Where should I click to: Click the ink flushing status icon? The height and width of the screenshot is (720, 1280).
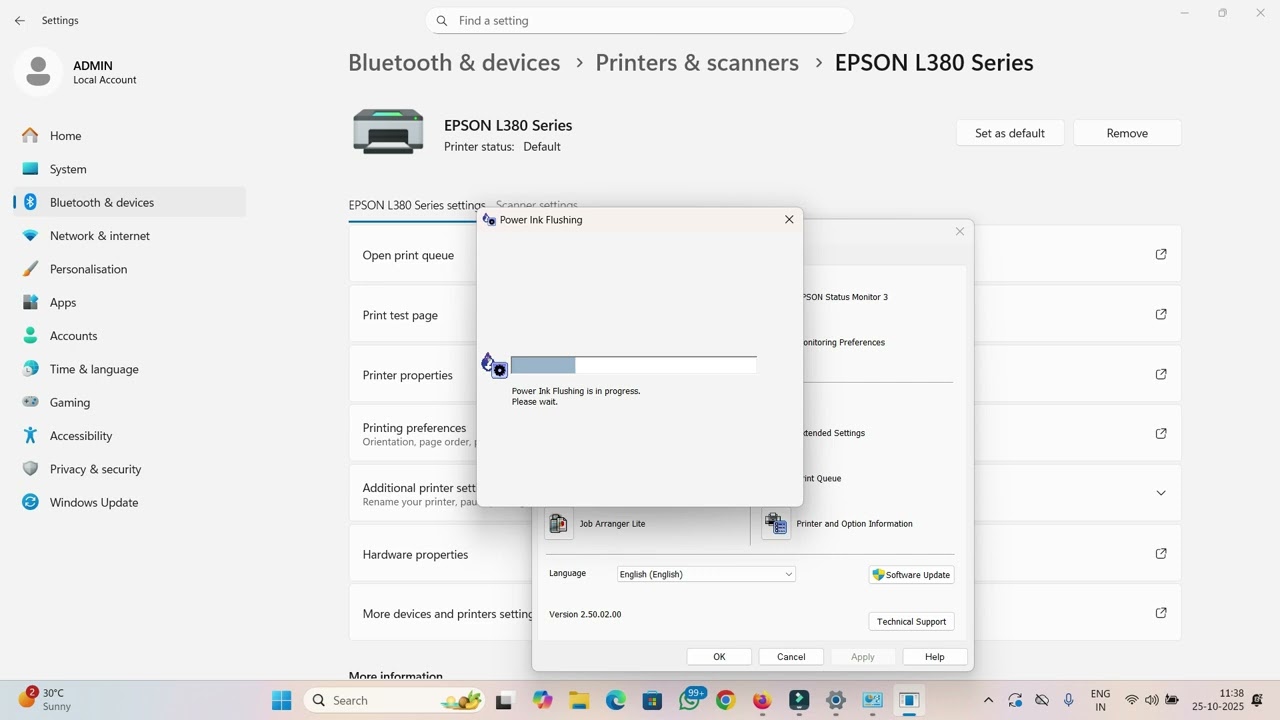[x=494, y=365]
